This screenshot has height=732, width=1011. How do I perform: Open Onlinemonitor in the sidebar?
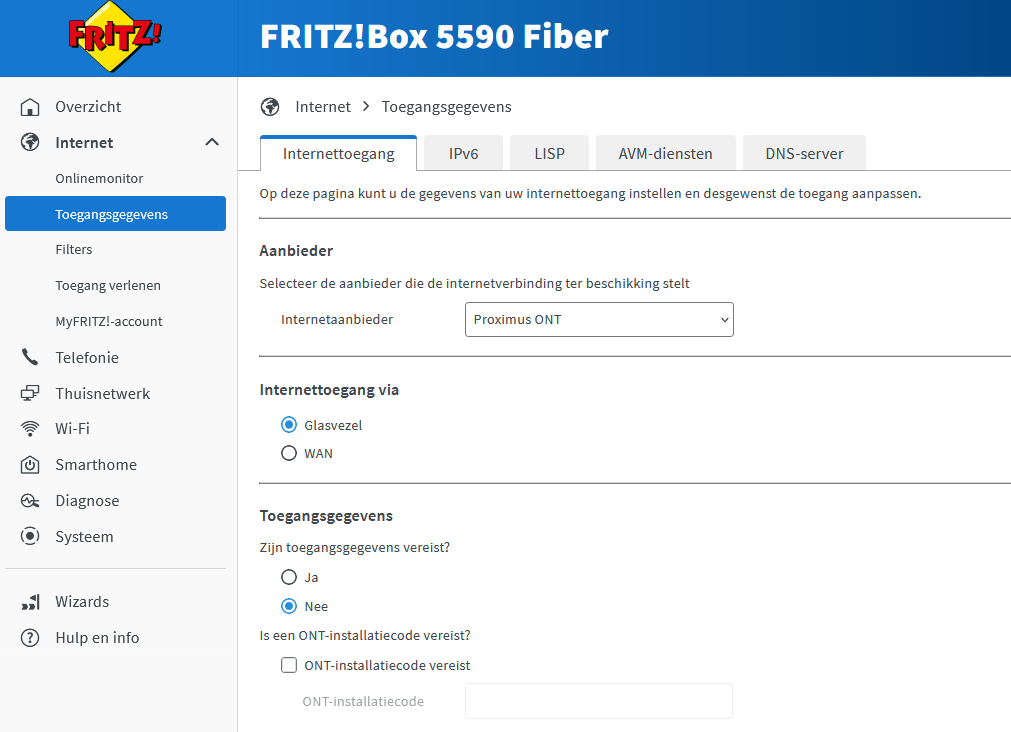99,179
